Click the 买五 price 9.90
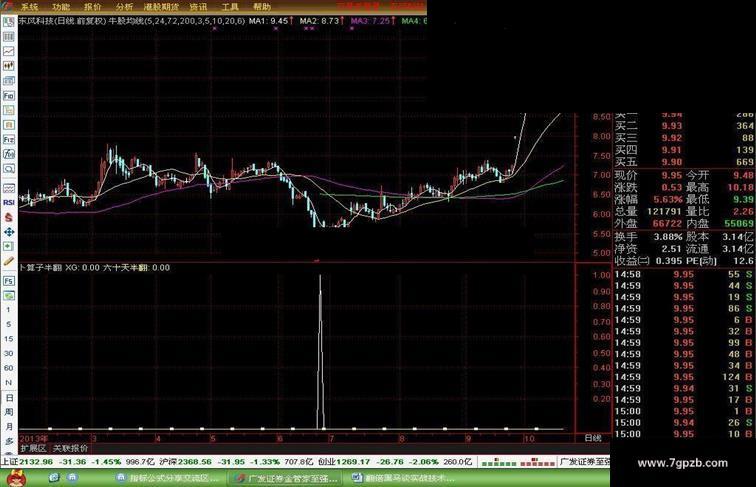756x487 pixels. 672,162
